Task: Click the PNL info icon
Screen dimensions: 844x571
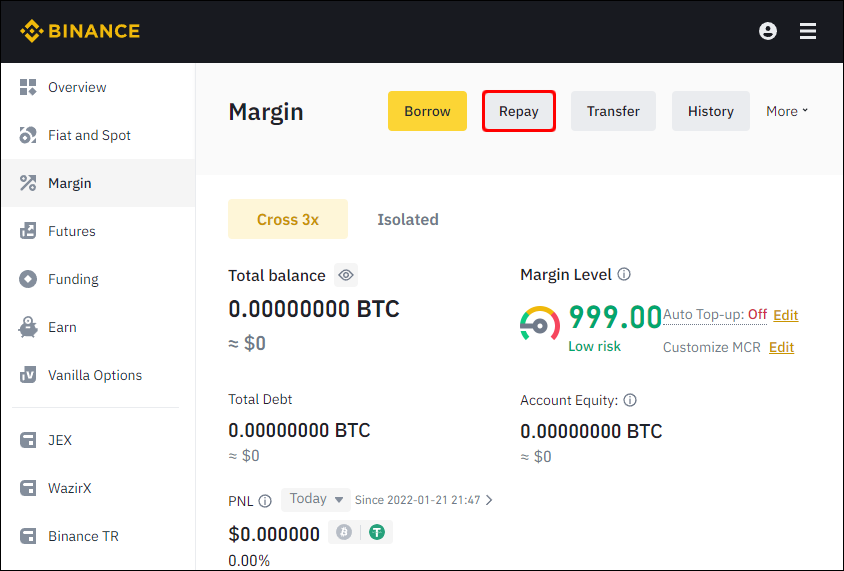Action: [x=265, y=501]
